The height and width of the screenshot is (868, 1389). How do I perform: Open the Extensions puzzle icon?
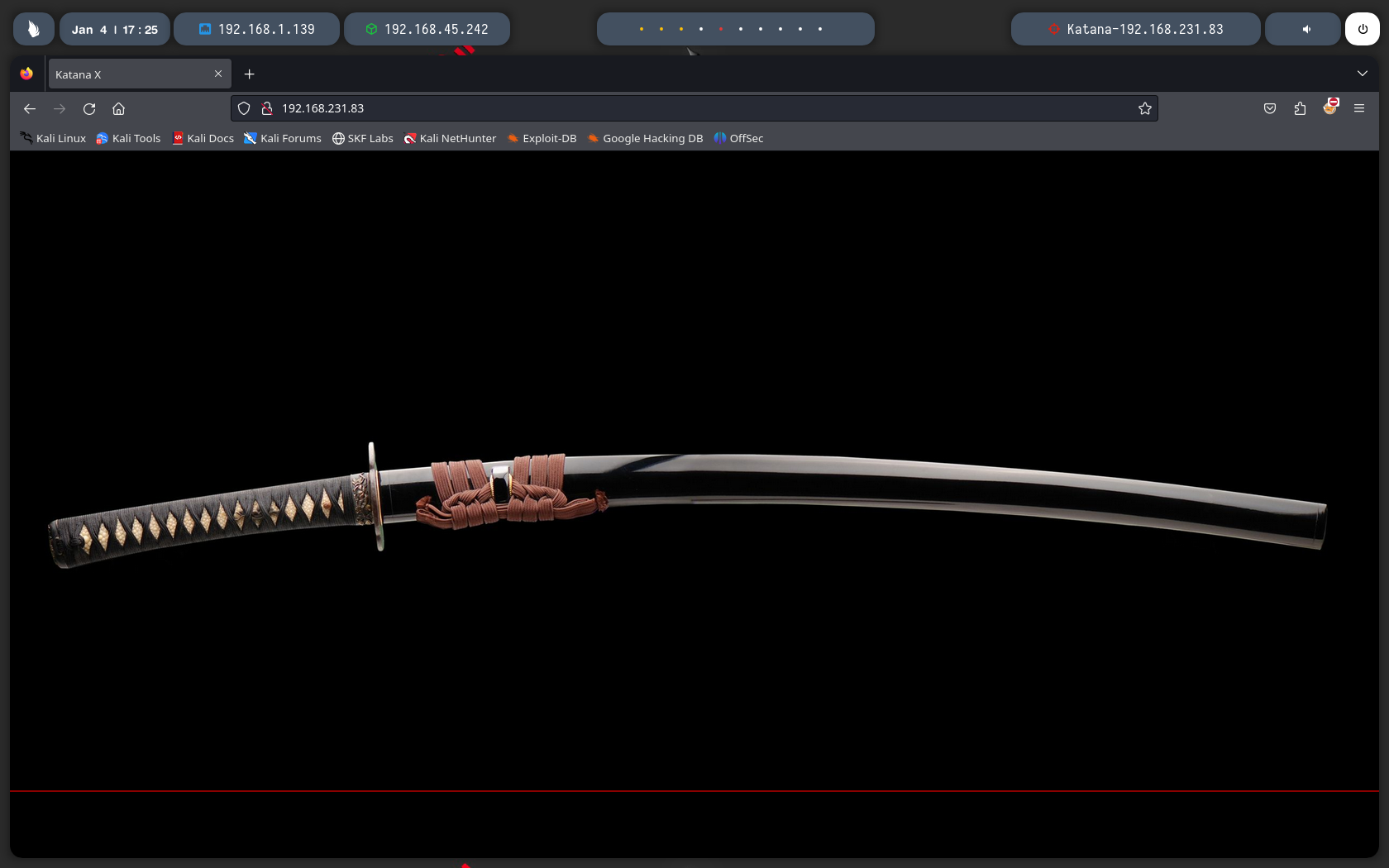[1300, 108]
